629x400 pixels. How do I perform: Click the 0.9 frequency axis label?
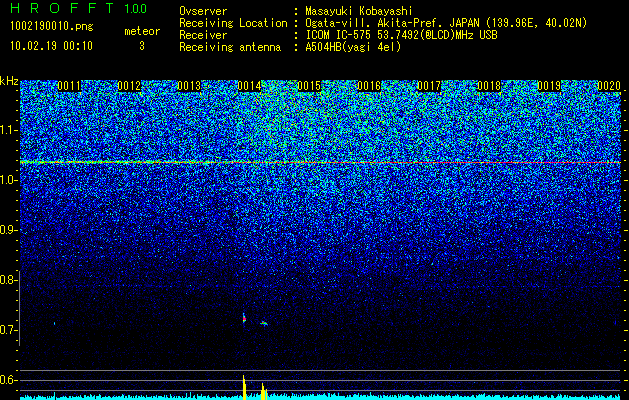(8, 230)
